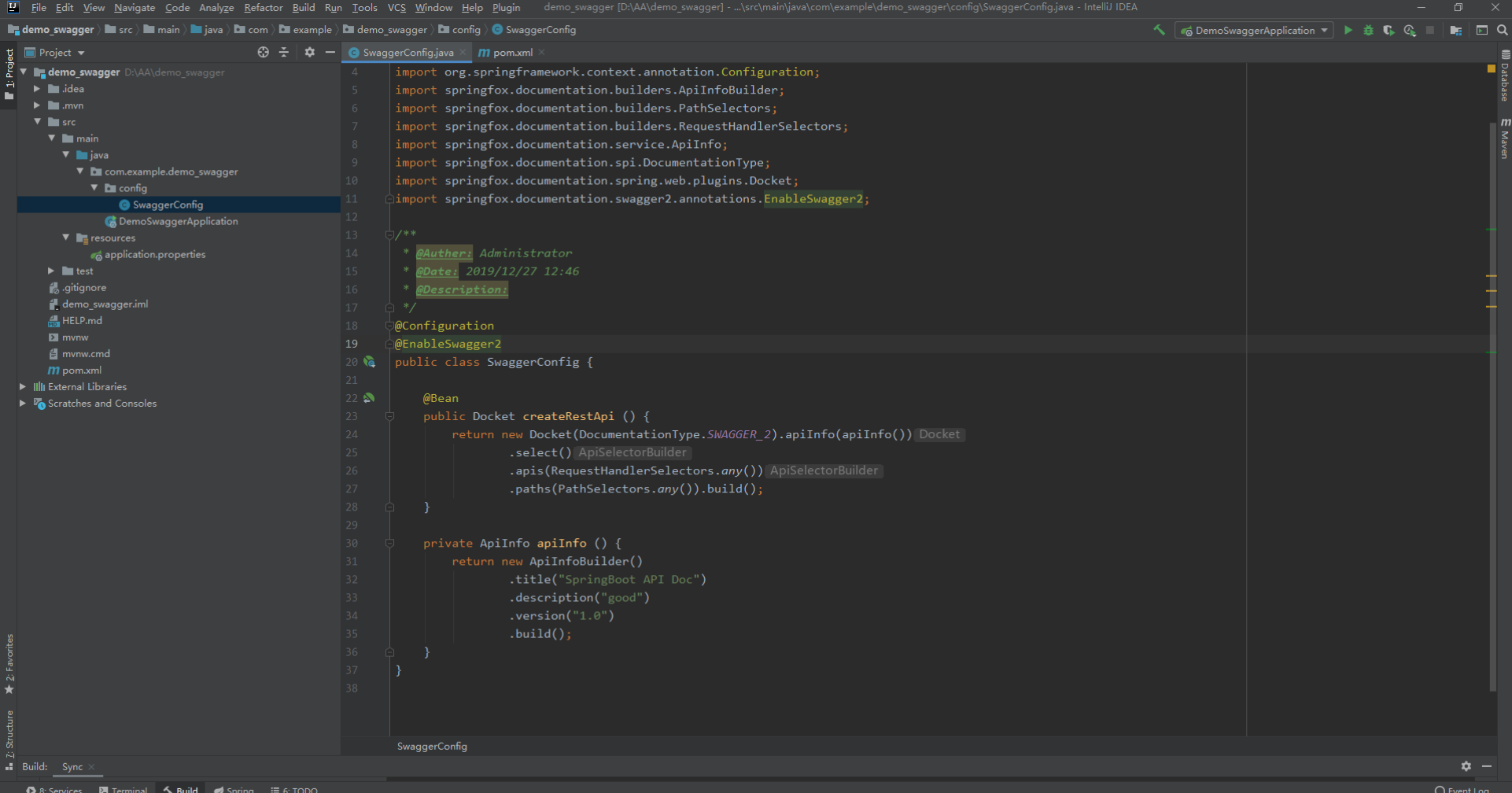The height and width of the screenshot is (793, 1512).
Task: Open the Maven side tool window
Action: pos(1504,138)
